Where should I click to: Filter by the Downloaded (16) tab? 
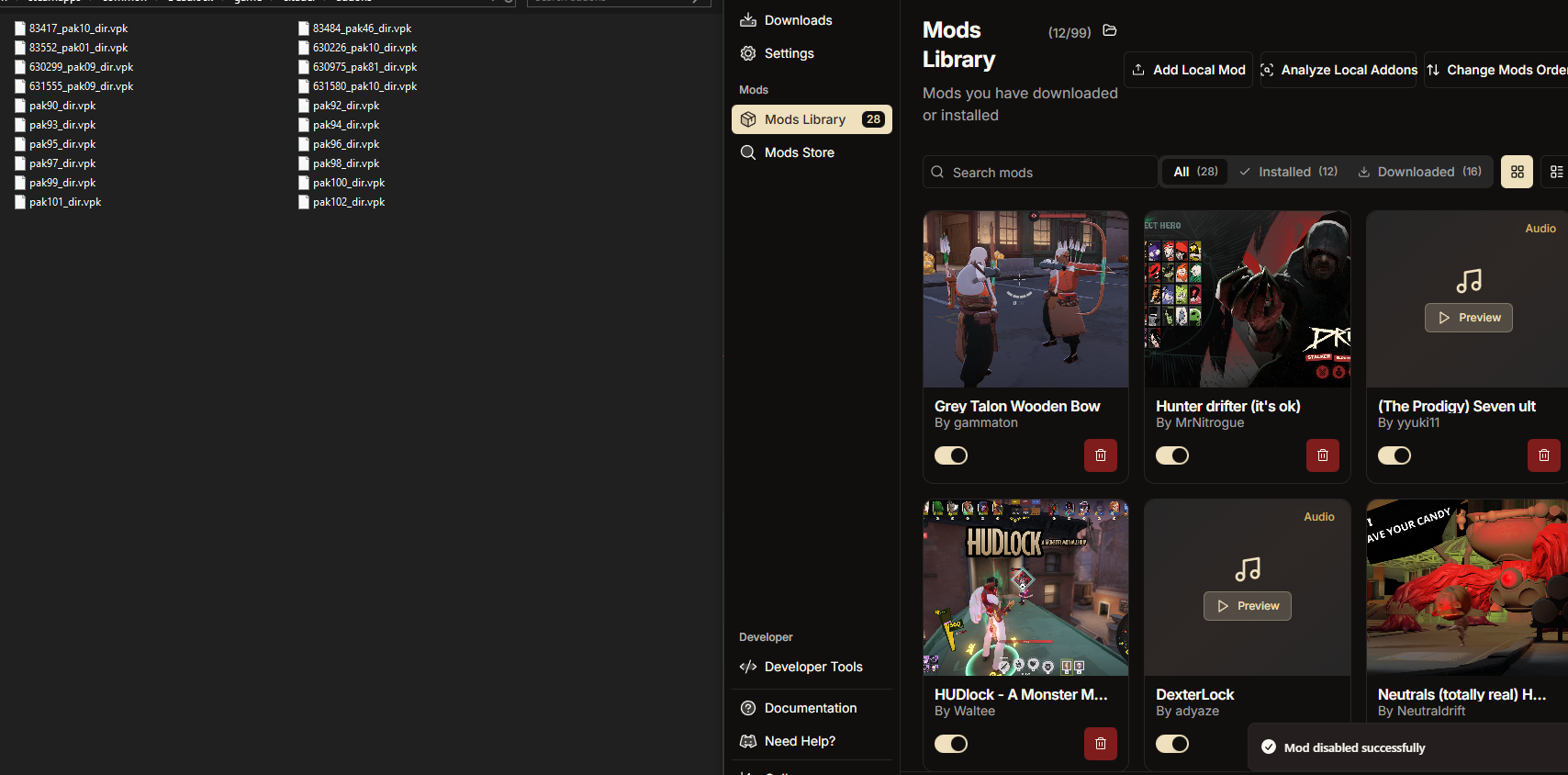click(1420, 172)
